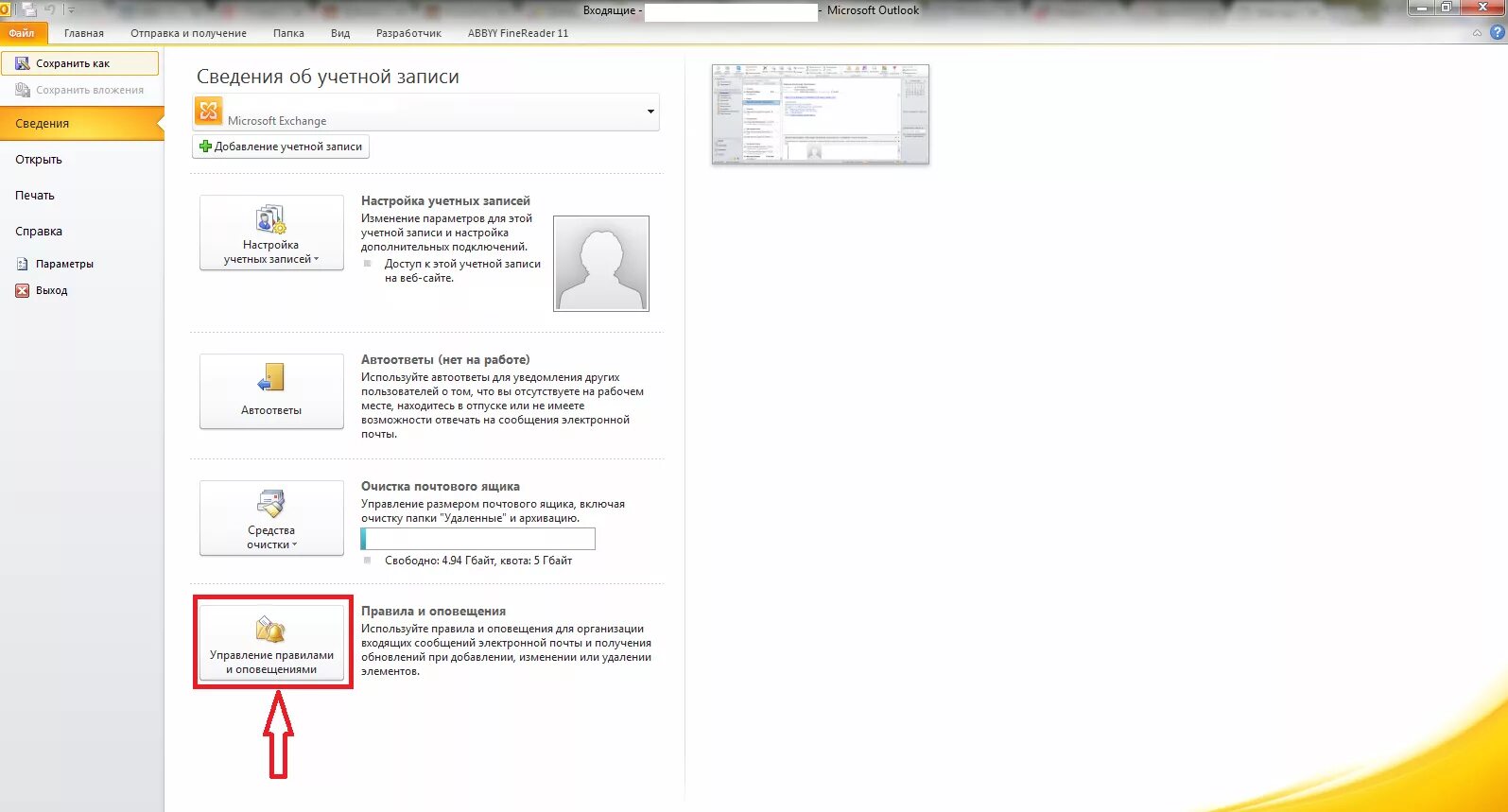Click the Параметры icon

(22, 264)
